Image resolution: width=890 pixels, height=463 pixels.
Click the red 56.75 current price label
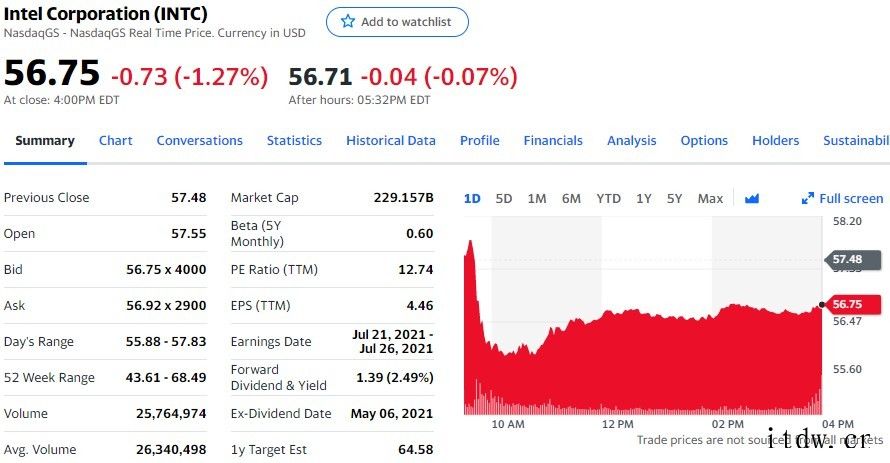848,304
